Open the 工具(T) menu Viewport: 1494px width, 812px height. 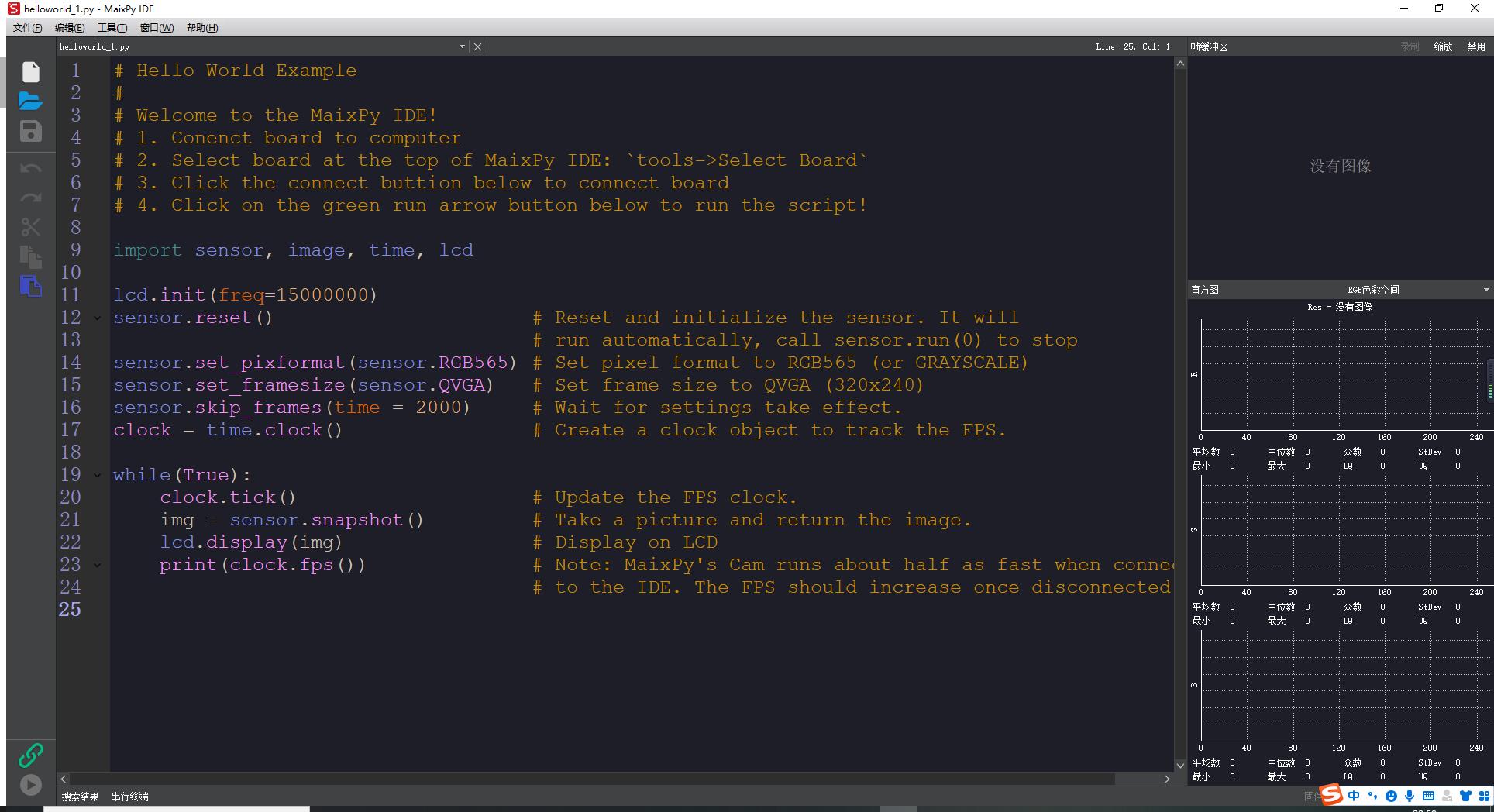tap(112, 28)
